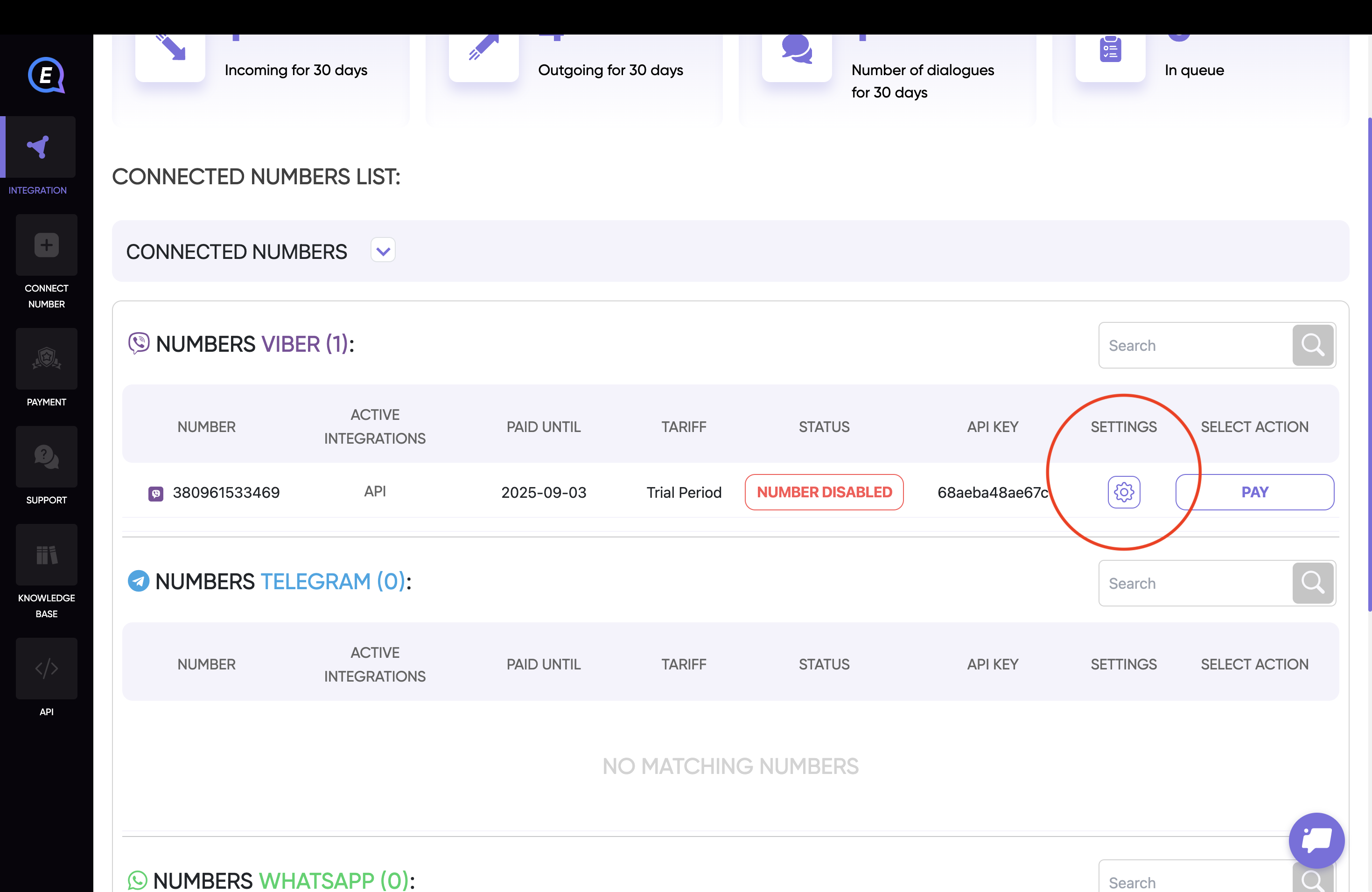Viewport: 1372px width, 892px height.
Task: Focus the WhatsApp numbers search field
Action: (x=1193, y=882)
